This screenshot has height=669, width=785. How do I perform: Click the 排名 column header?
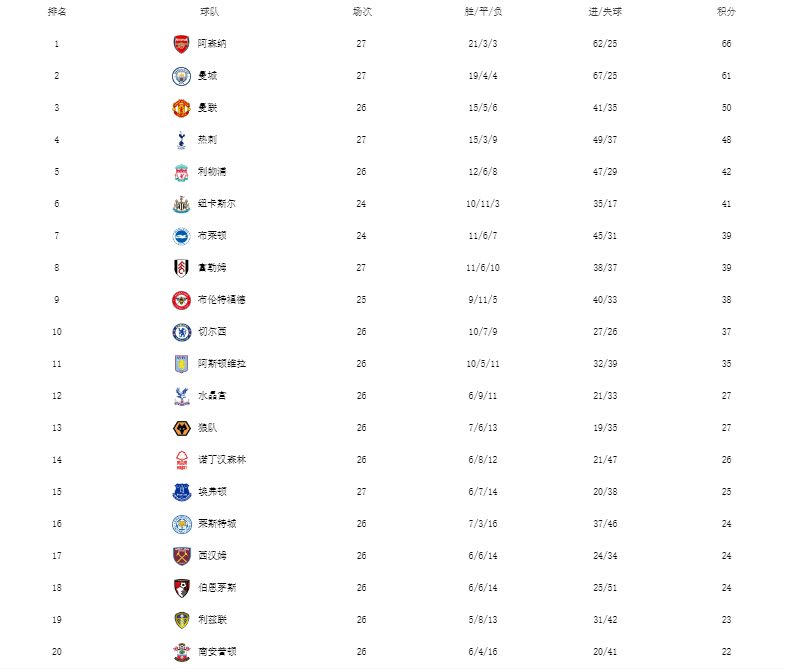pyautogui.click(x=57, y=12)
